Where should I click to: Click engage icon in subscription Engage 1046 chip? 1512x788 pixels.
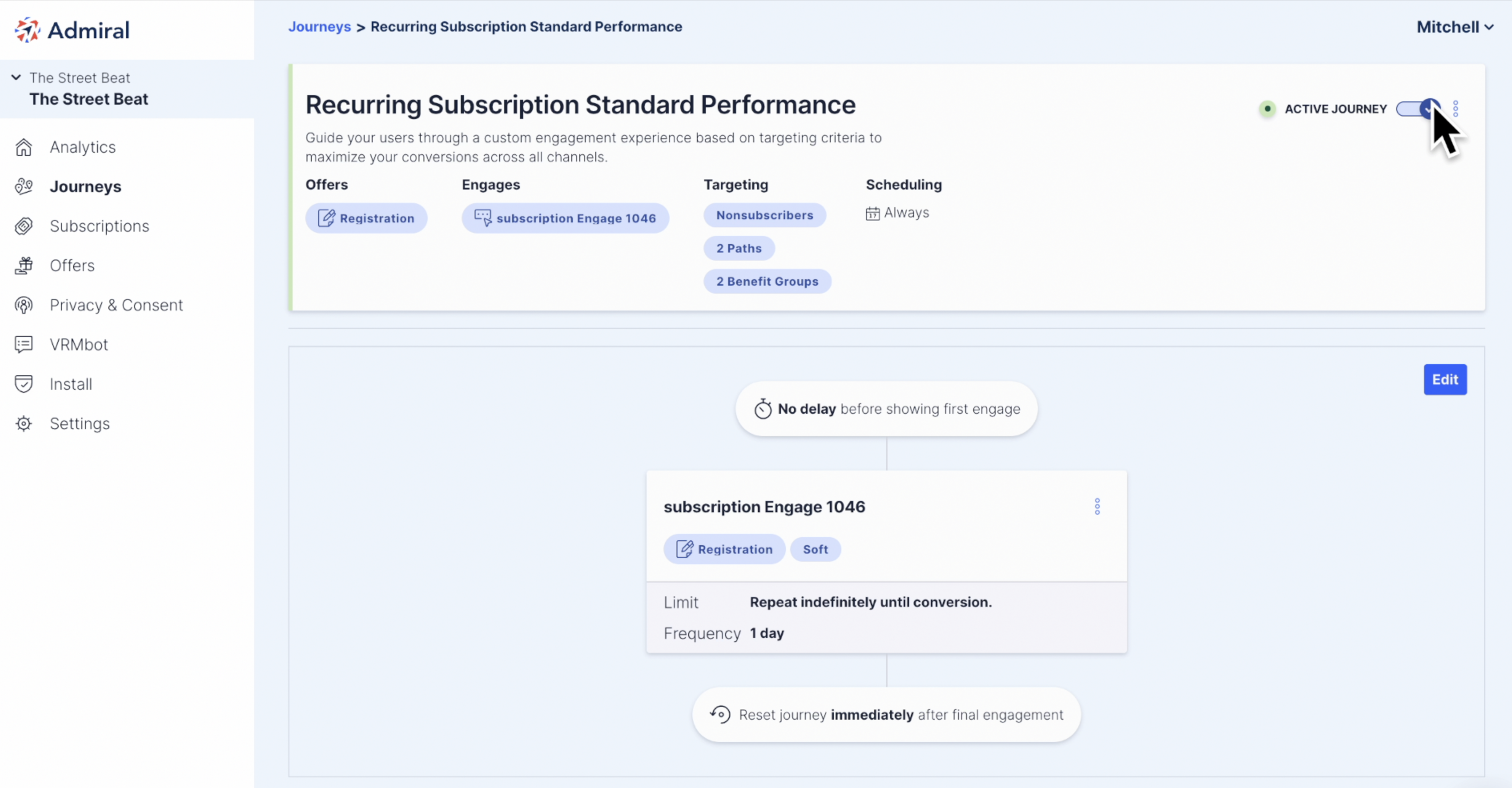point(483,218)
